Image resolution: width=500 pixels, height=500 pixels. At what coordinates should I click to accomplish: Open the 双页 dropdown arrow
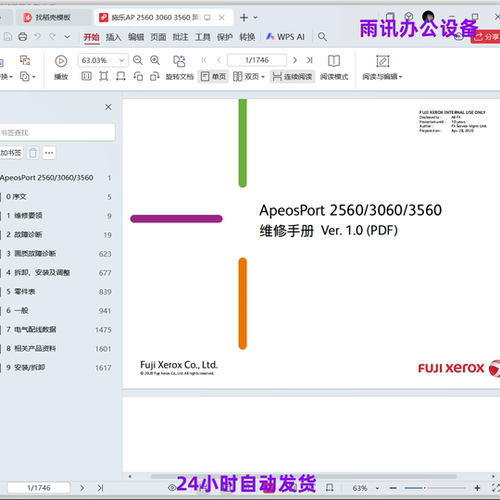tap(263, 77)
